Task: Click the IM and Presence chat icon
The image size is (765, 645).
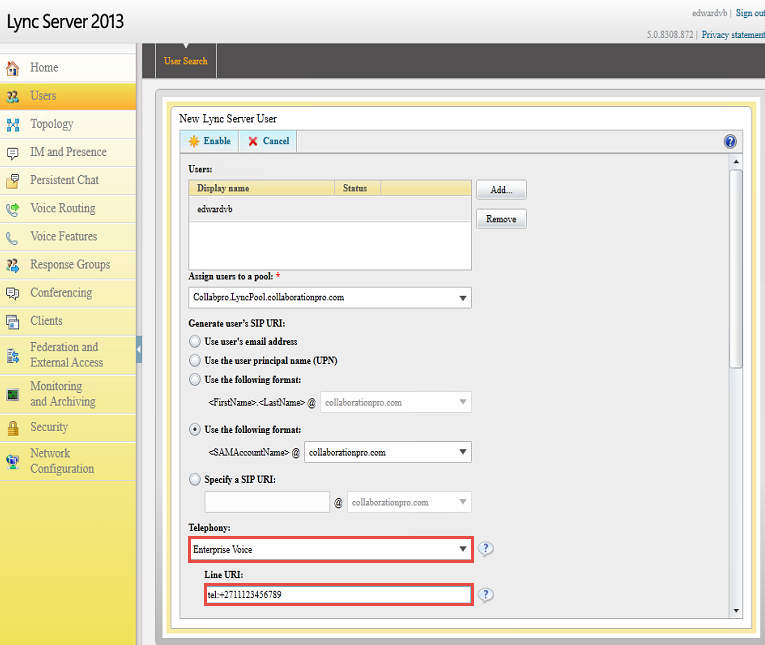Action: [x=13, y=153]
